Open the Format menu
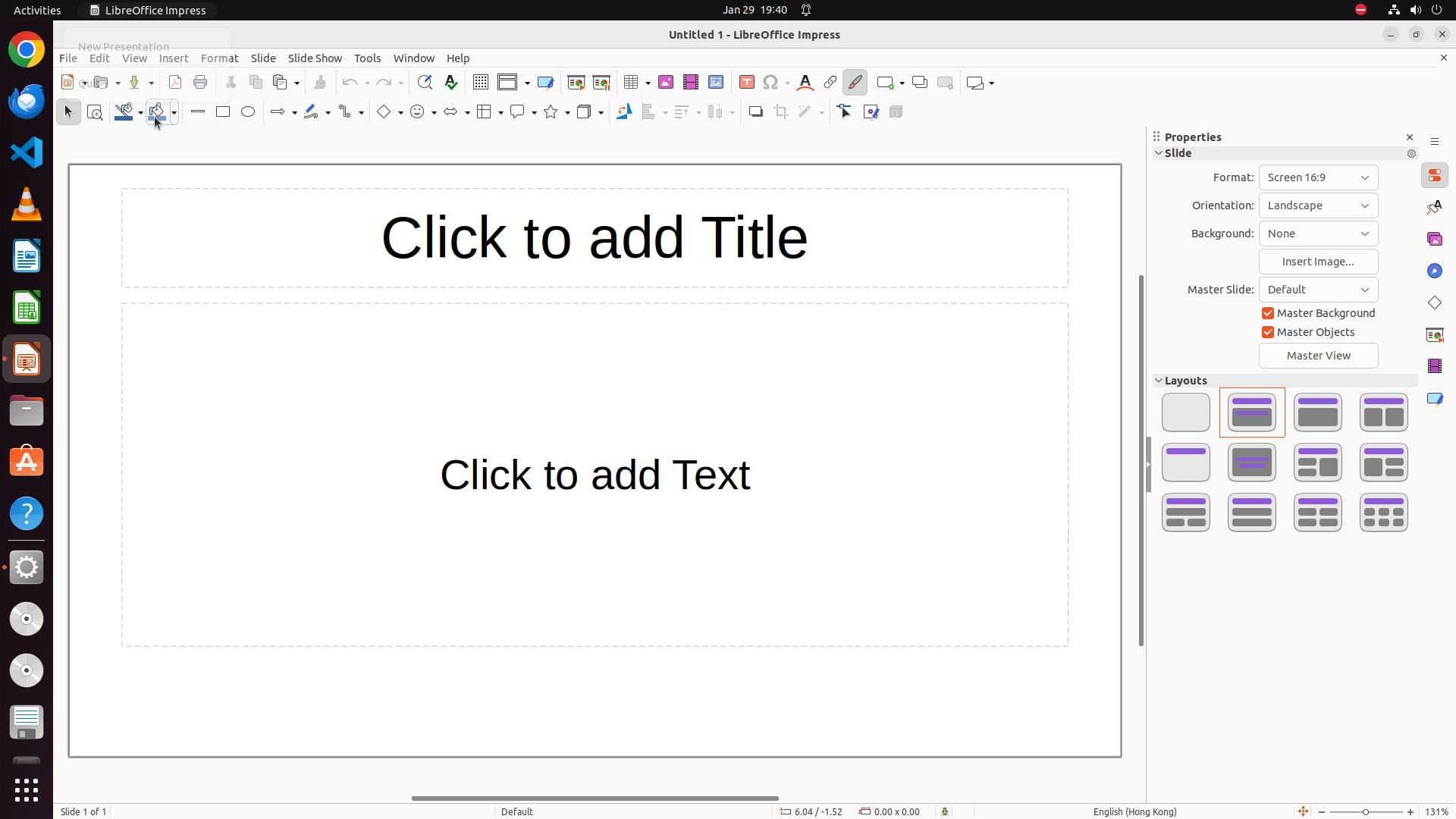 point(219,58)
